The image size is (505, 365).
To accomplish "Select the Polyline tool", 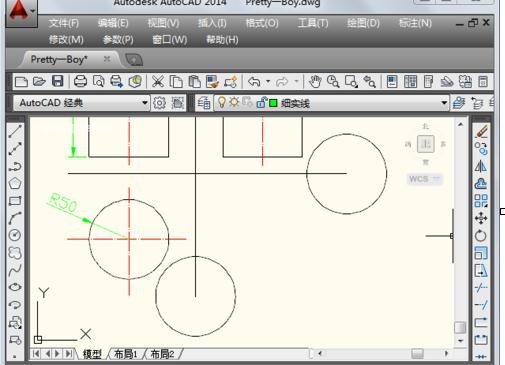I will pyautogui.click(x=15, y=166).
